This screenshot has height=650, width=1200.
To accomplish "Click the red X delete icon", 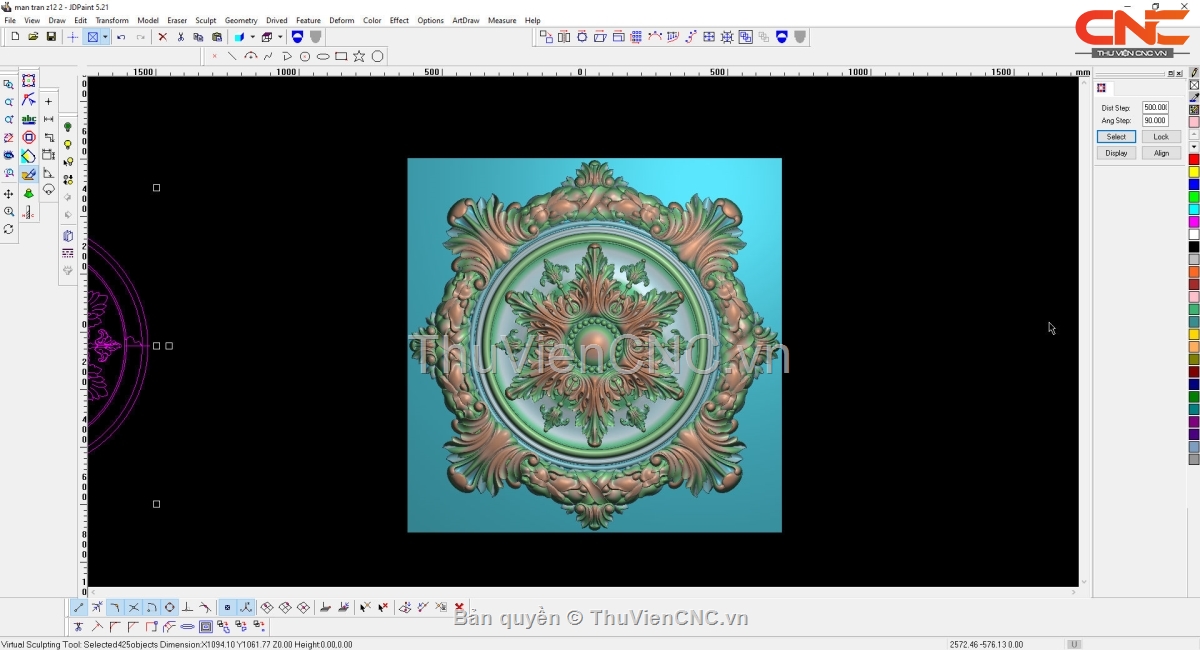I will coord(163,37).
